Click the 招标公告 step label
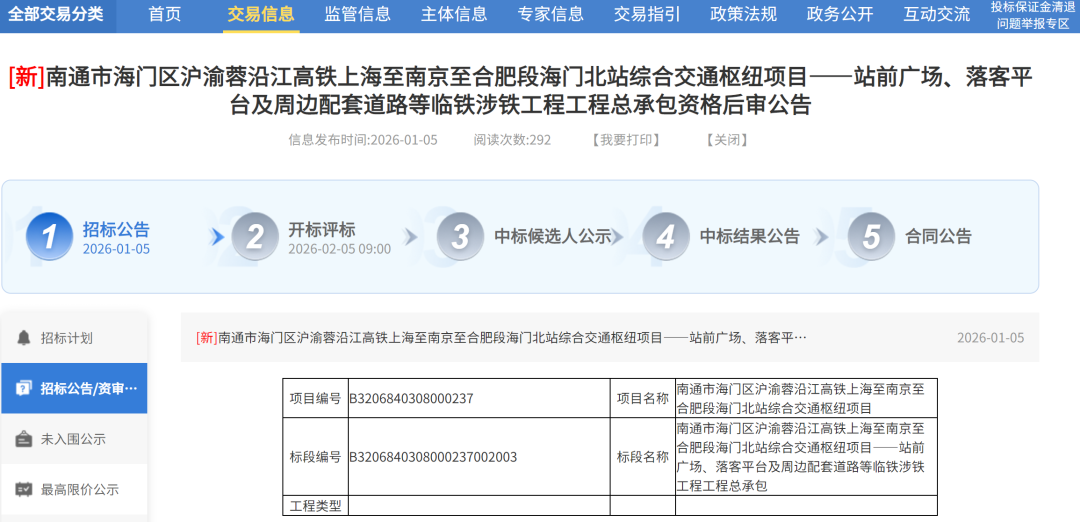Image resolution: width=1080 pixels, height=522 pixels. pyautogui.click(x=116, y=229)
